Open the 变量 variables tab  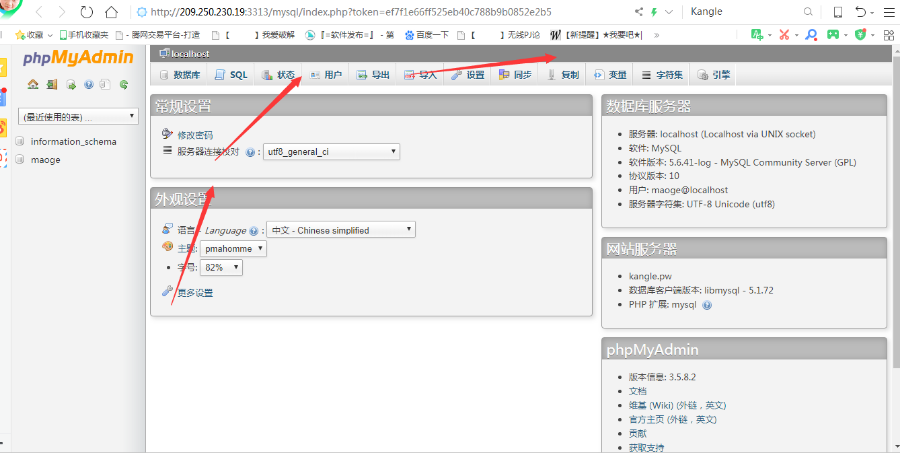(610, 75)
